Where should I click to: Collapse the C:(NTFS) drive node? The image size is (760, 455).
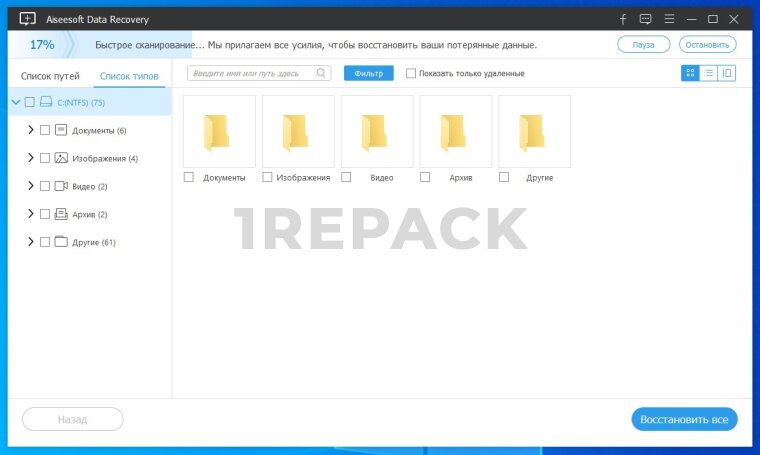pyautogui.click(x=15, y=102)
